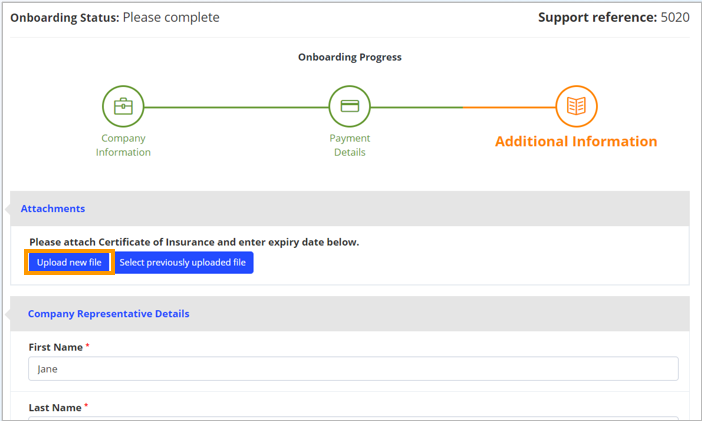This screenshot has width=702, height=421.
Task: Click the collapse arrow beside Attachments
Action: (8, 209)
